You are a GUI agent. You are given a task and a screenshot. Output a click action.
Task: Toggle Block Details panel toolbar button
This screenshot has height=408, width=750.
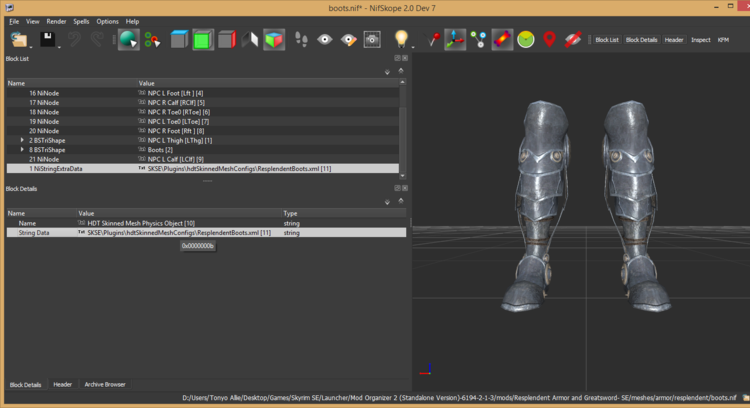[x=641, y=40]
